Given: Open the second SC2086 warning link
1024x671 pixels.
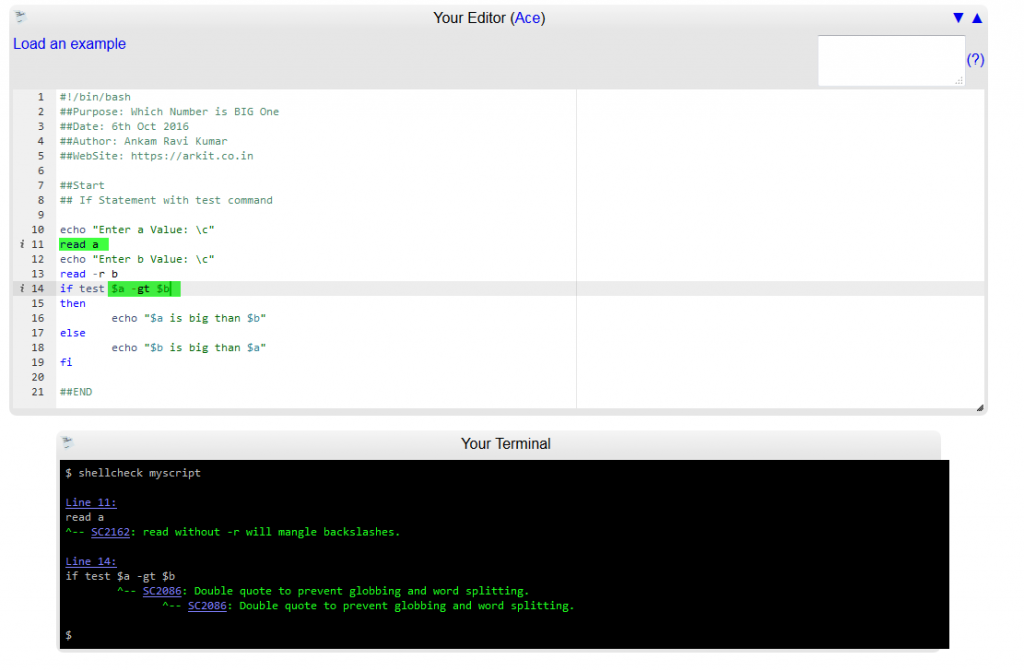Looking at the screenshot, I should pos(207,605).
